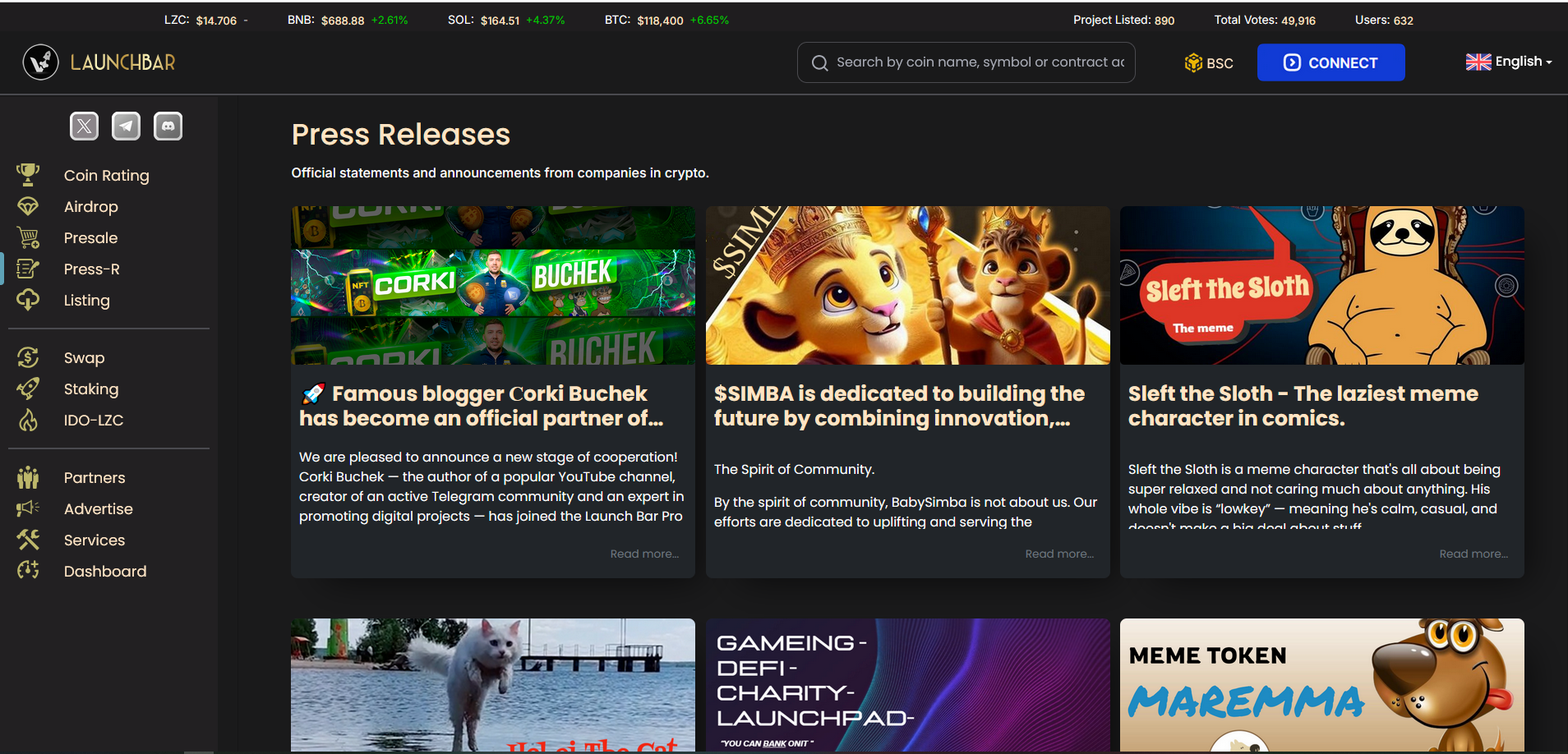This screenshot has height=754, width=1568.
Task: Select Dashboard from the sidebar
Action: pyautogui.click(x=105, y=572)
